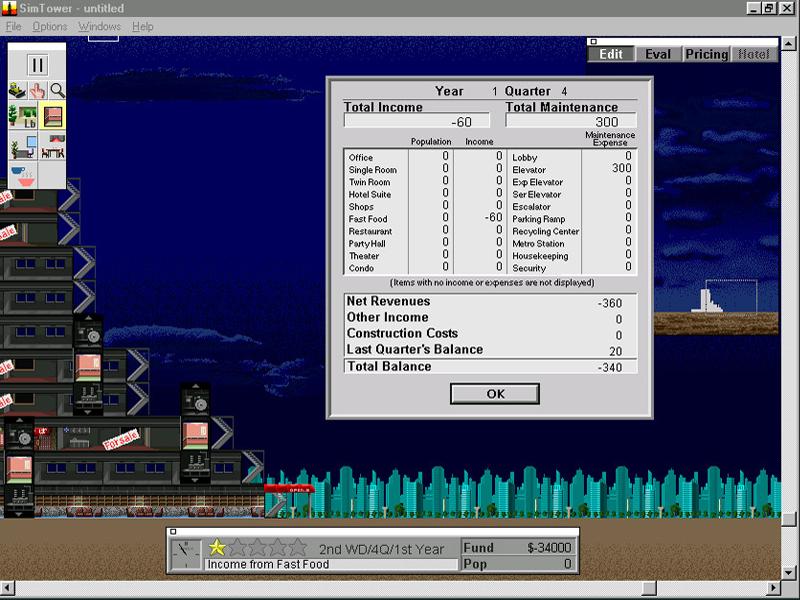Click the status bar window control box
Screen dimensions: 800x600
click(173, 532)
